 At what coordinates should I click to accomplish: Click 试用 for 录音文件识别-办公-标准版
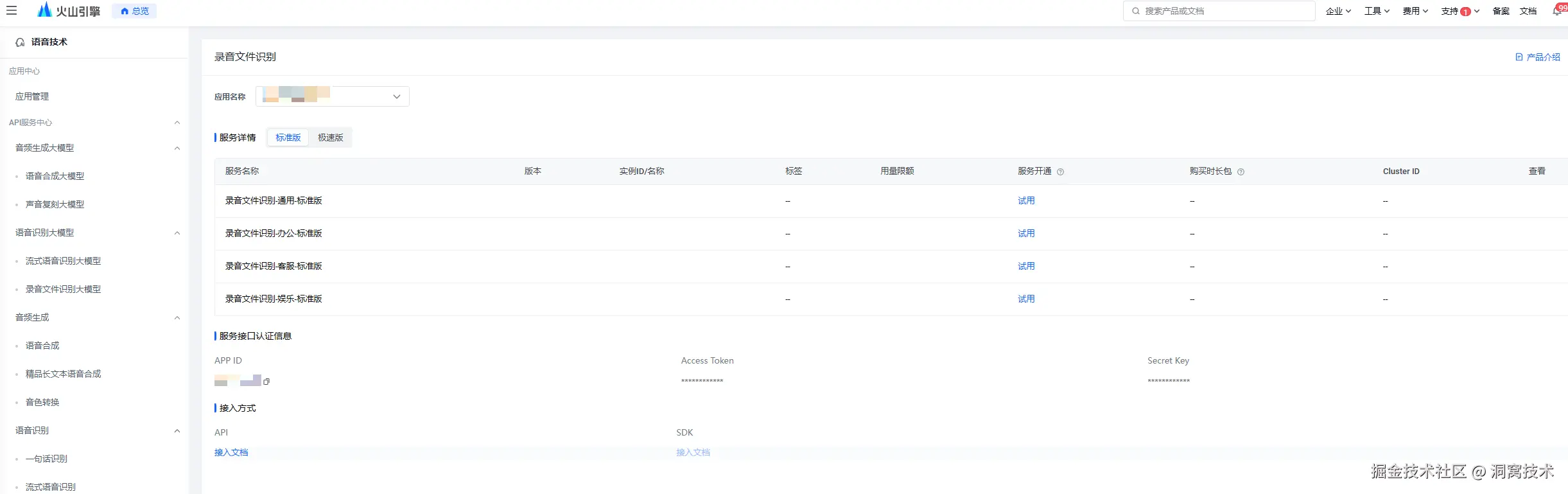1026,234
